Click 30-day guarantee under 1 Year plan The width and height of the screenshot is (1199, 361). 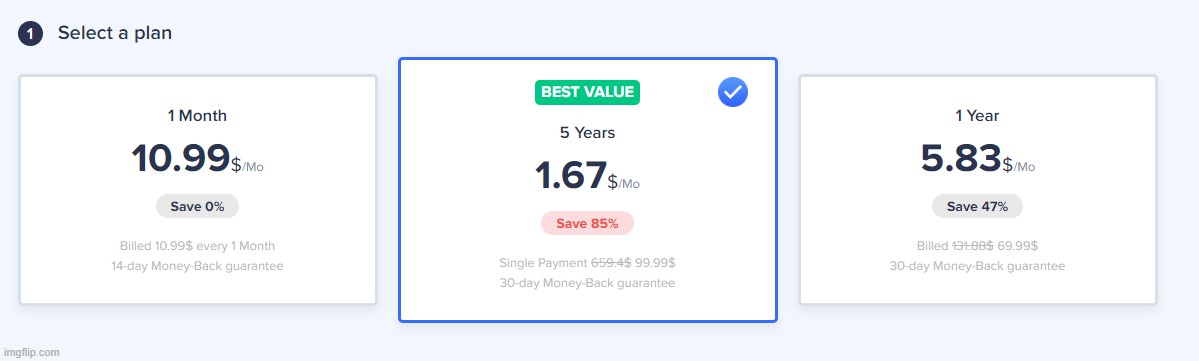coord(977,267)
